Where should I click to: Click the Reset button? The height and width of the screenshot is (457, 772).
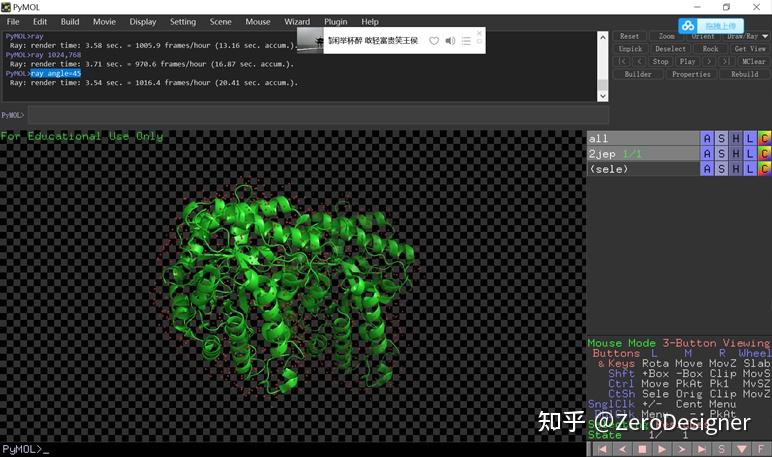click(x=630, y=36)
